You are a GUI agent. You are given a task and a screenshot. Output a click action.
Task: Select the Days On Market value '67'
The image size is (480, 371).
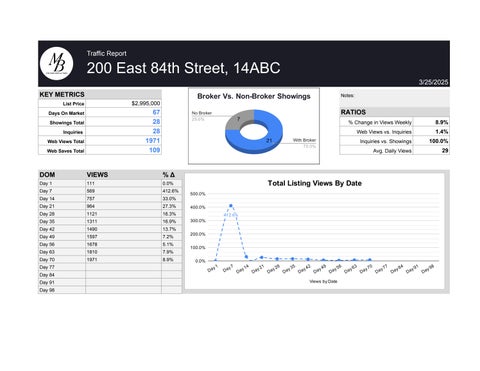click(x=156, y=112)
